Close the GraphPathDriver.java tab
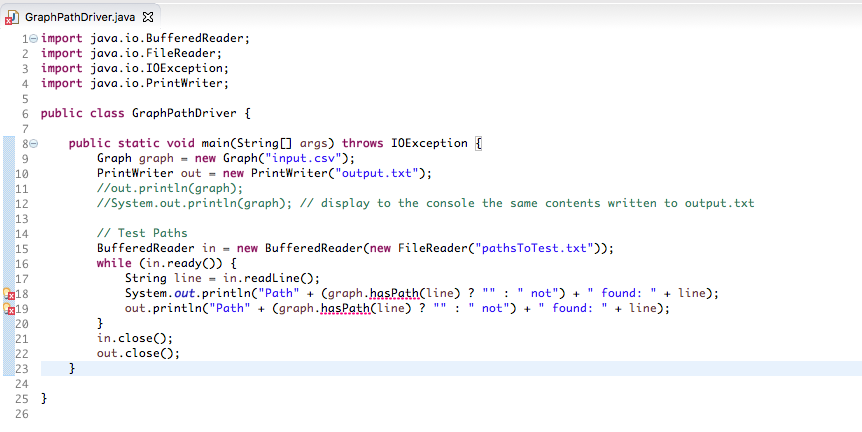 coord(148,17)
